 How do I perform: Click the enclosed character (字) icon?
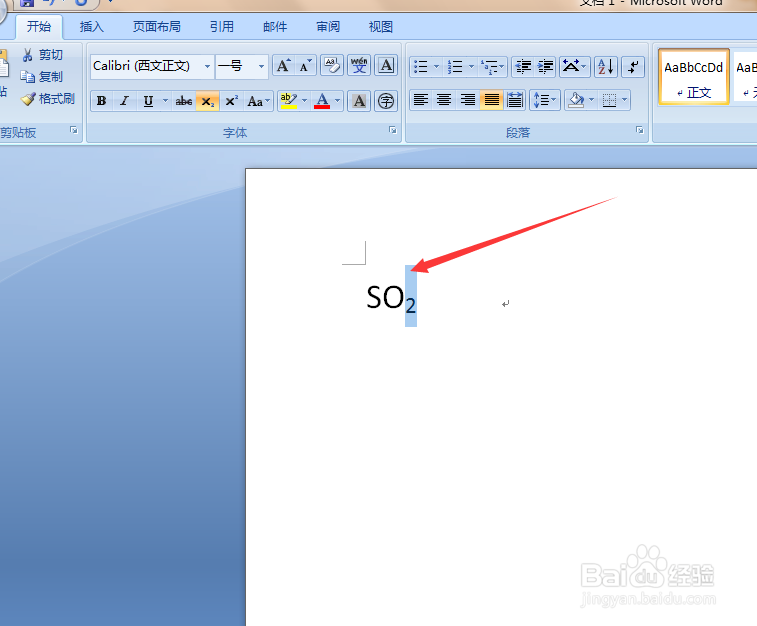pos(386,101)
